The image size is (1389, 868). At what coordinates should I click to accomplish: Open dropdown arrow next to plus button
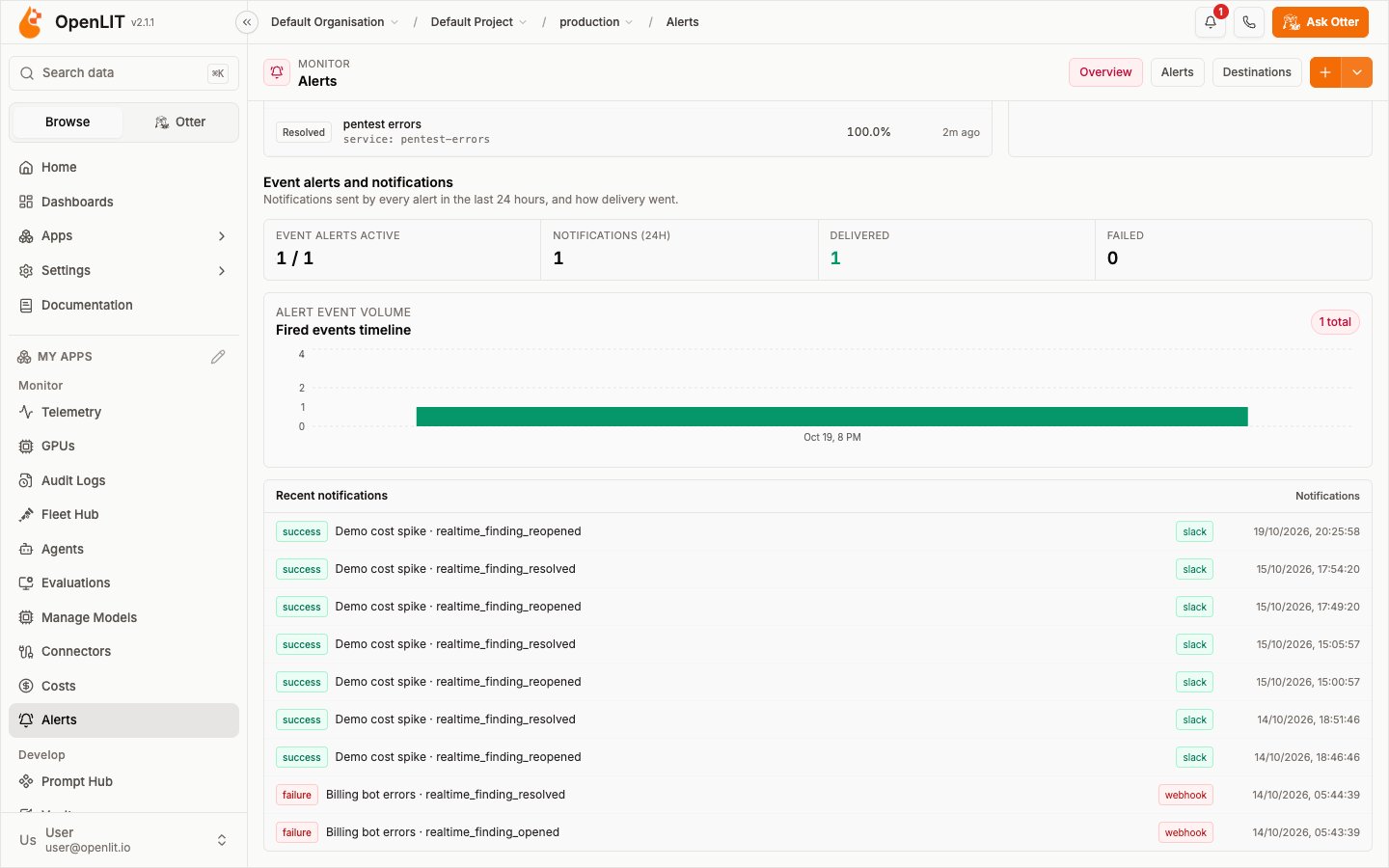click(1357, 72)
